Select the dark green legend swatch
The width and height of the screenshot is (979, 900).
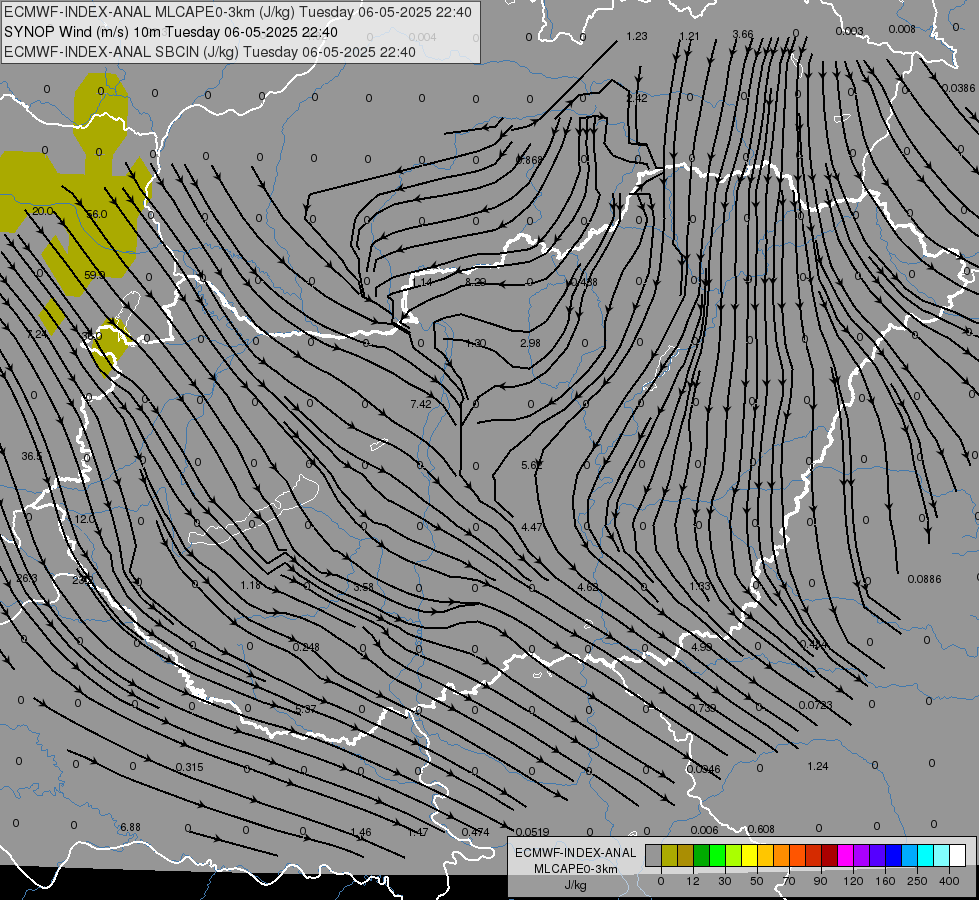[701, 856]
